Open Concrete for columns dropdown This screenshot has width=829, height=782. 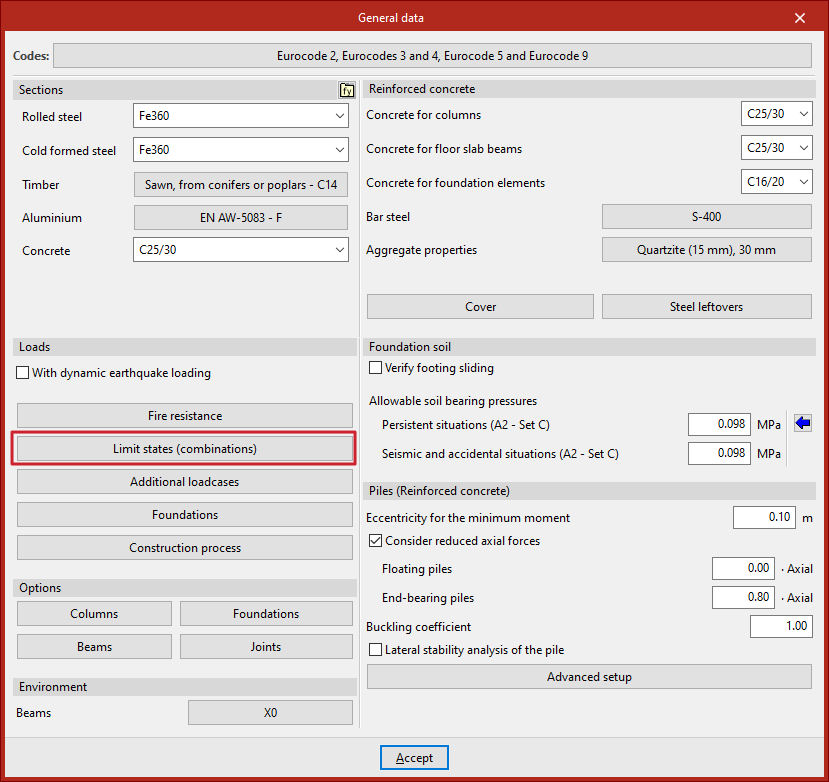click(x=777, y=115)
